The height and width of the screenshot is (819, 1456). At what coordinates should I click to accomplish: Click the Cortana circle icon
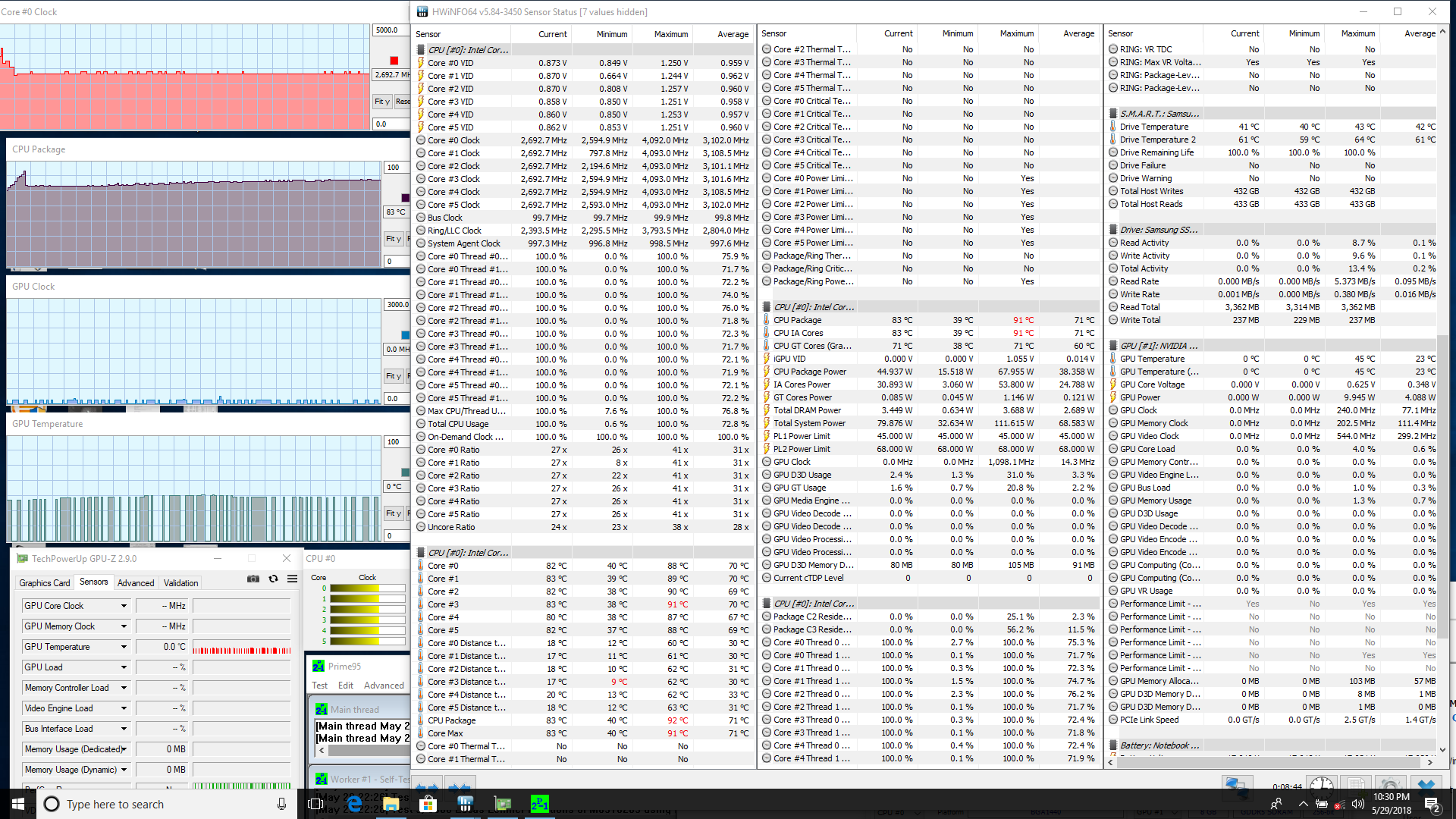pos(52,804)
